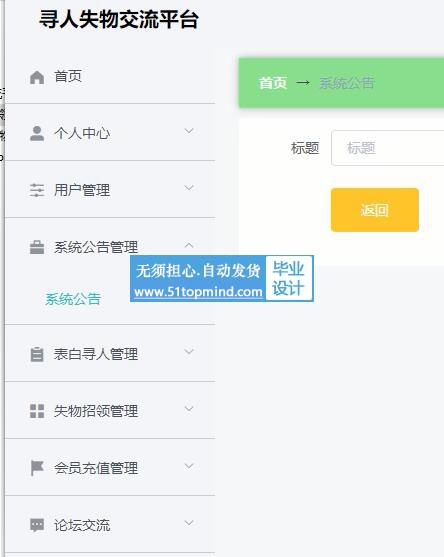Expand the 用户管理 chevron
Screen dimensions: 444x557
tap(189, 188)
